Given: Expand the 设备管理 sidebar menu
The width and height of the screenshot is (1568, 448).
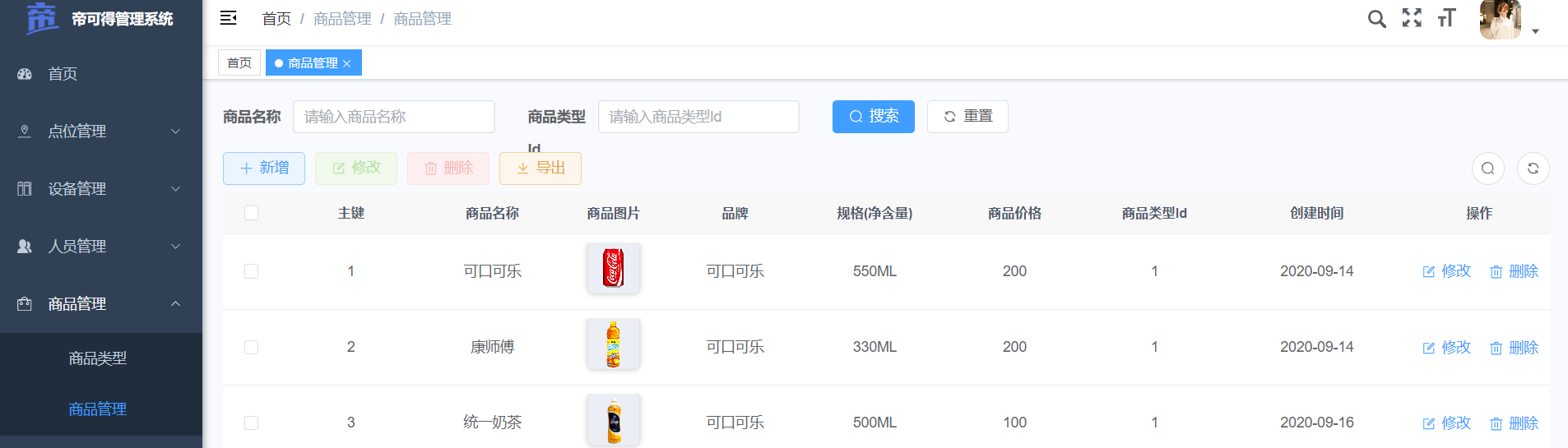Looking at the screenshot, I should tap(100, 189).
